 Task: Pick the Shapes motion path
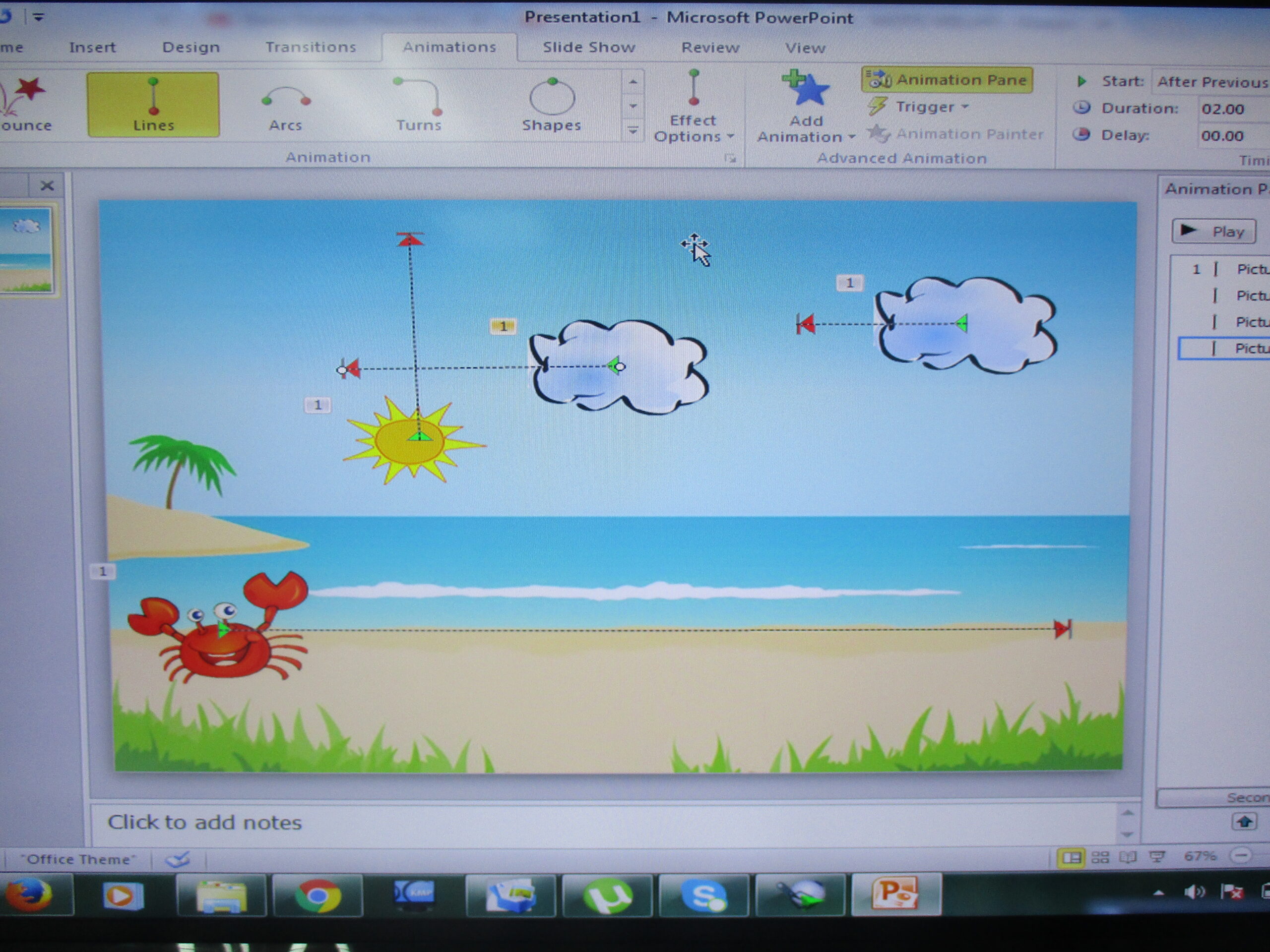pyautogui.click(x=551, y=106)
